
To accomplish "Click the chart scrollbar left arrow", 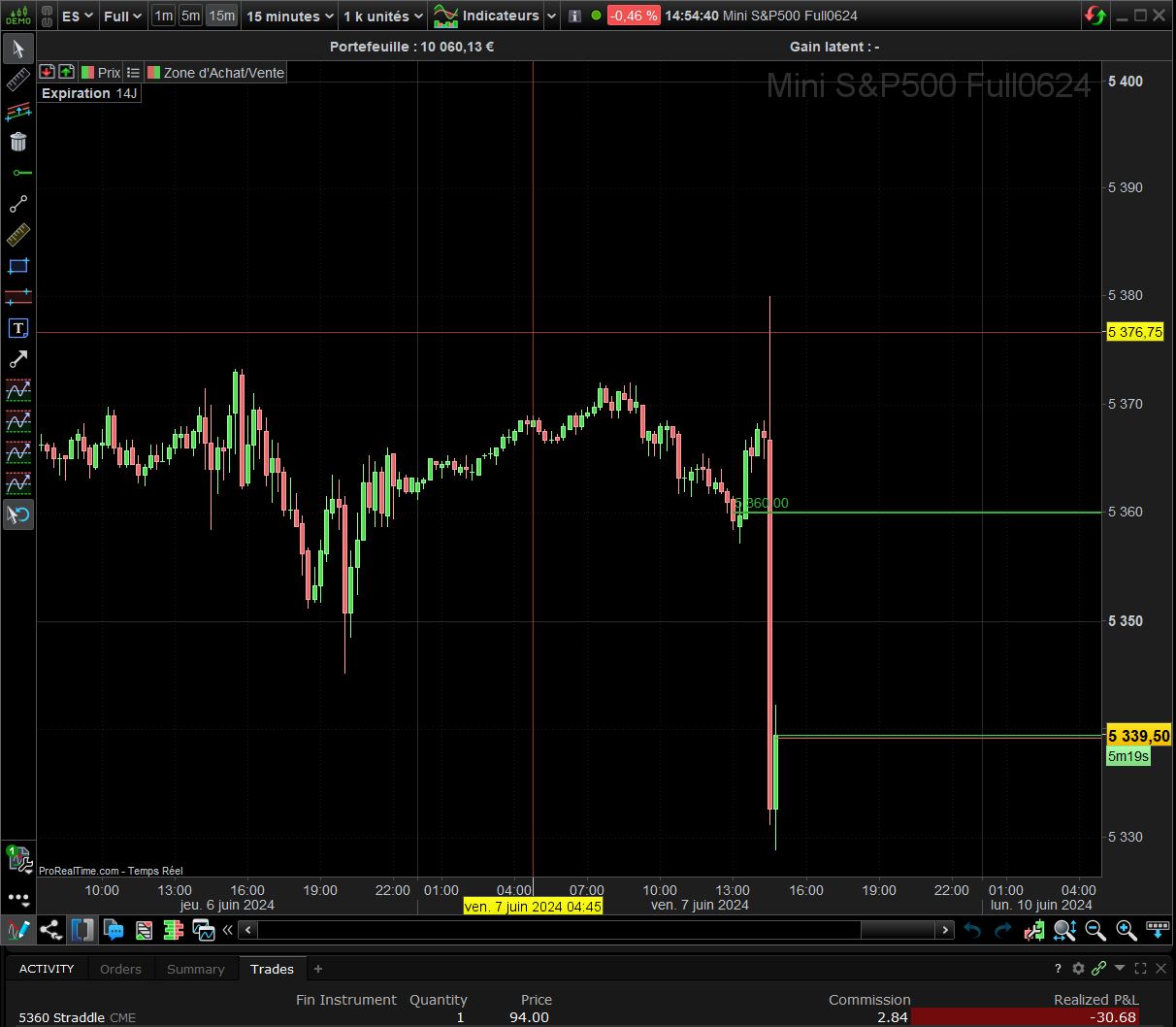I will (x=248, y=930).
